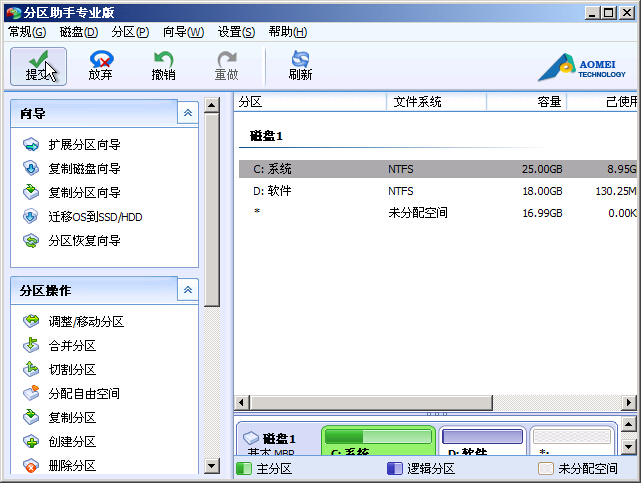Click left sidebar scroll-down arrow

(x=212, y=465)
